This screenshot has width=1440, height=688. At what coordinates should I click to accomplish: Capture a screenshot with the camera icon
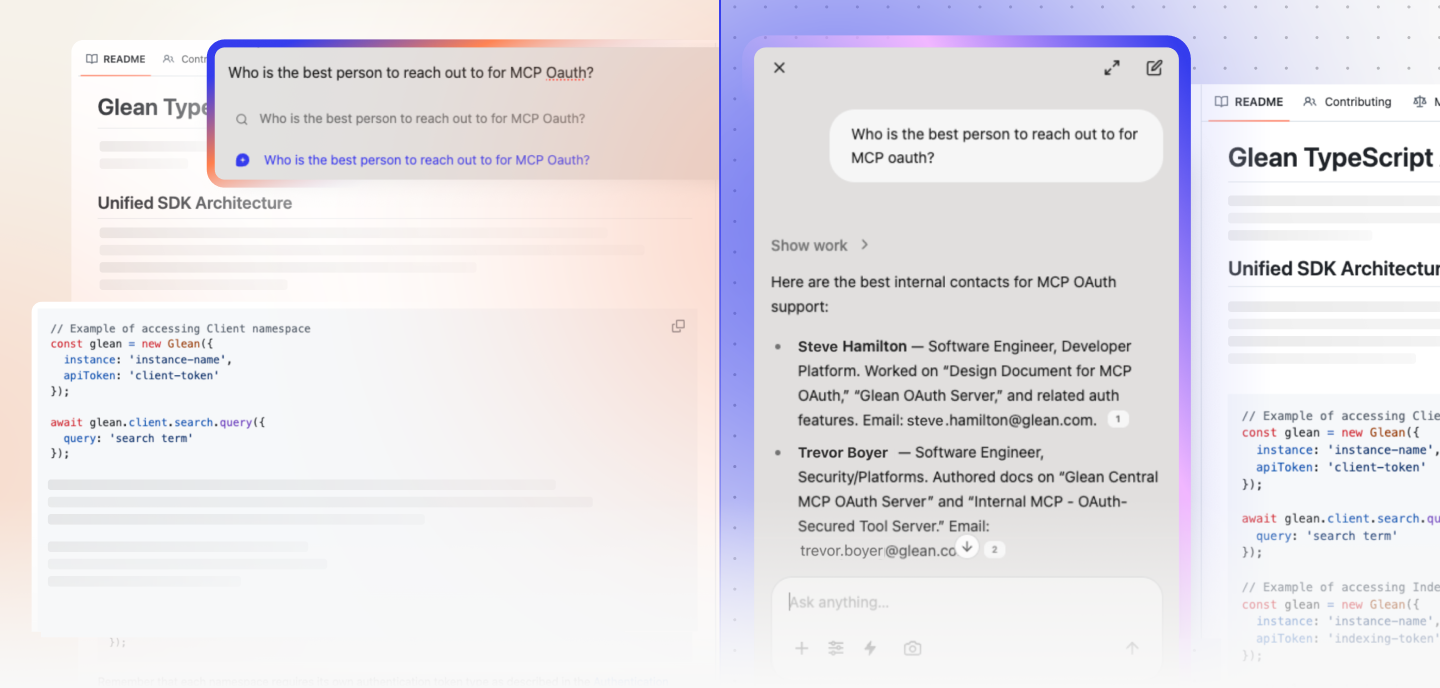(912, 648)
